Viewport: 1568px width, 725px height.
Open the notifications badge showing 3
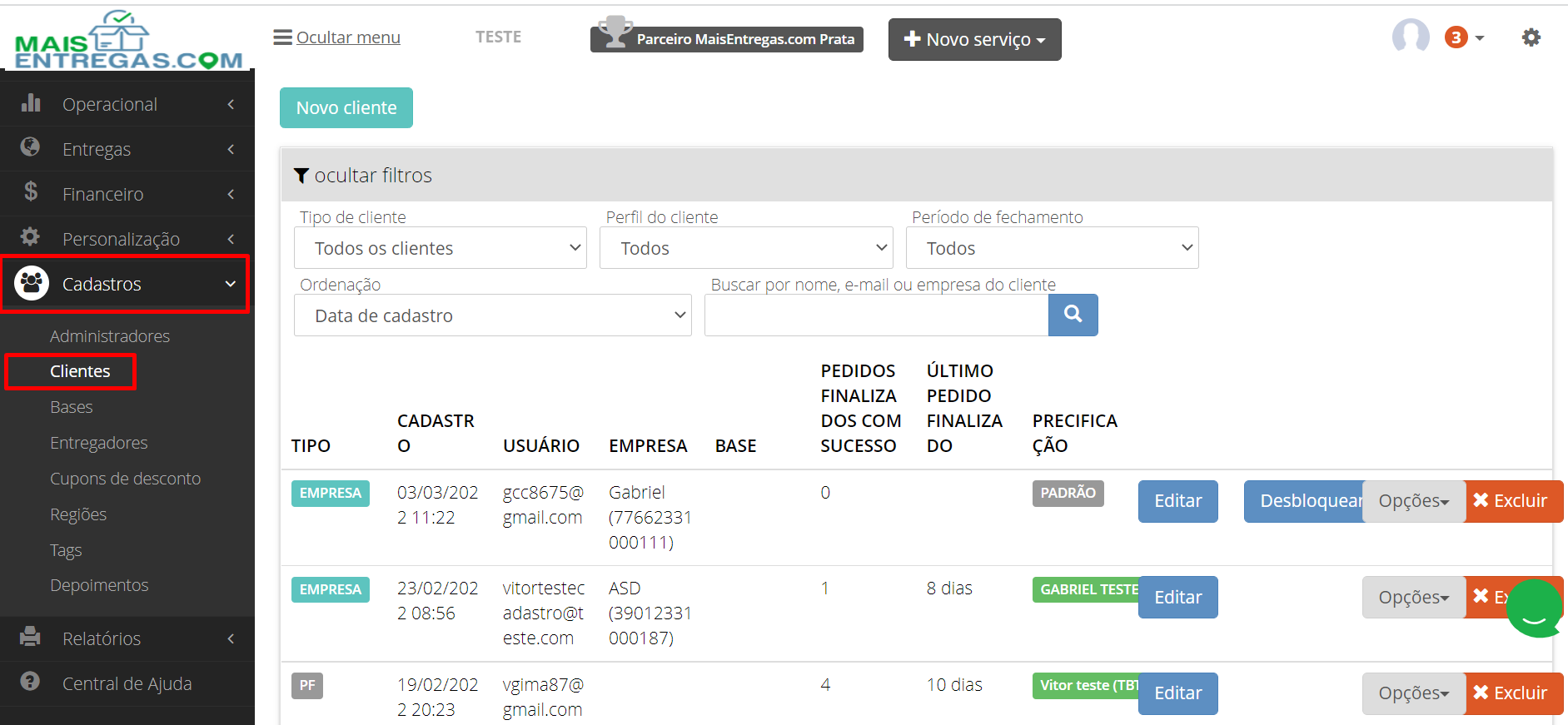[x=1456, y=37]
